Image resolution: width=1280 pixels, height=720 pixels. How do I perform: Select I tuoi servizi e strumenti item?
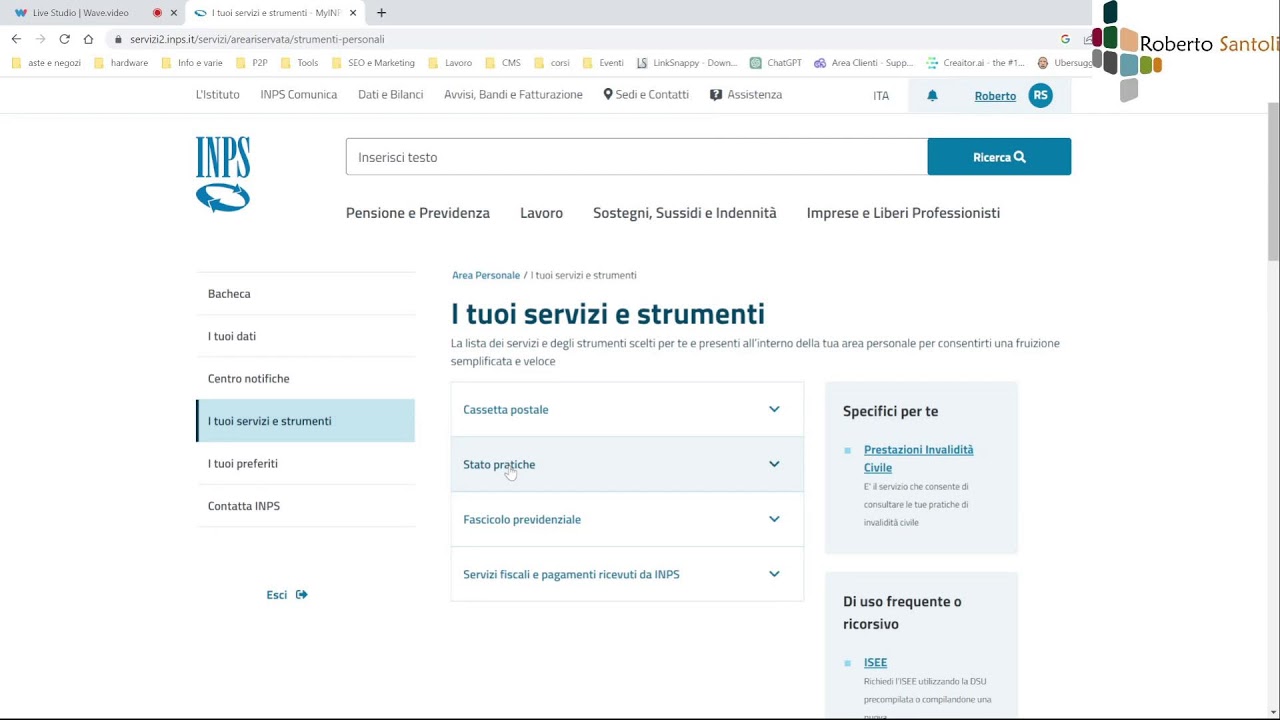[305, 421]
